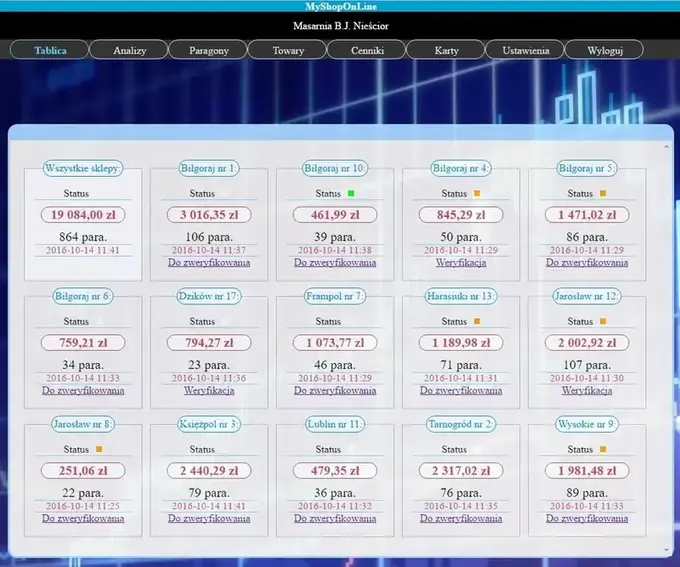Open Do zweryfikowania link for Jarosław nr 8
680x567 pixels.
[83, 518]
